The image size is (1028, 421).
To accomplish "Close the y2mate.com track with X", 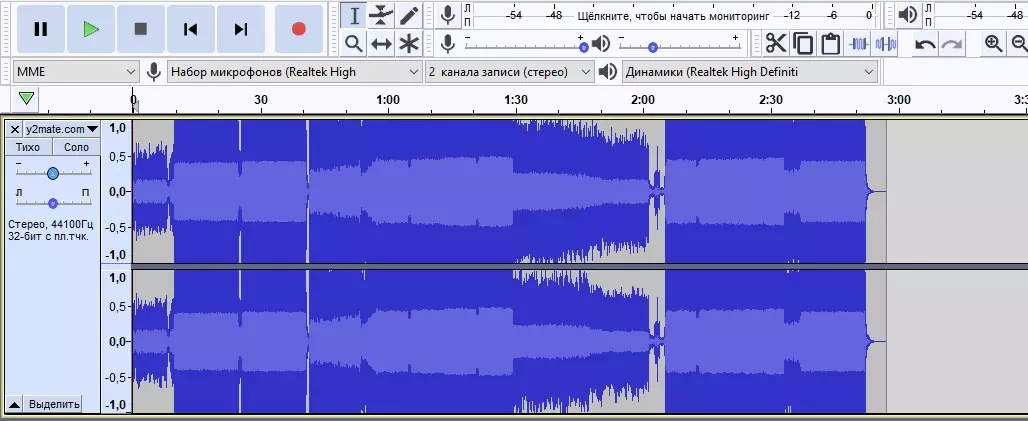I will coord(14,129).
